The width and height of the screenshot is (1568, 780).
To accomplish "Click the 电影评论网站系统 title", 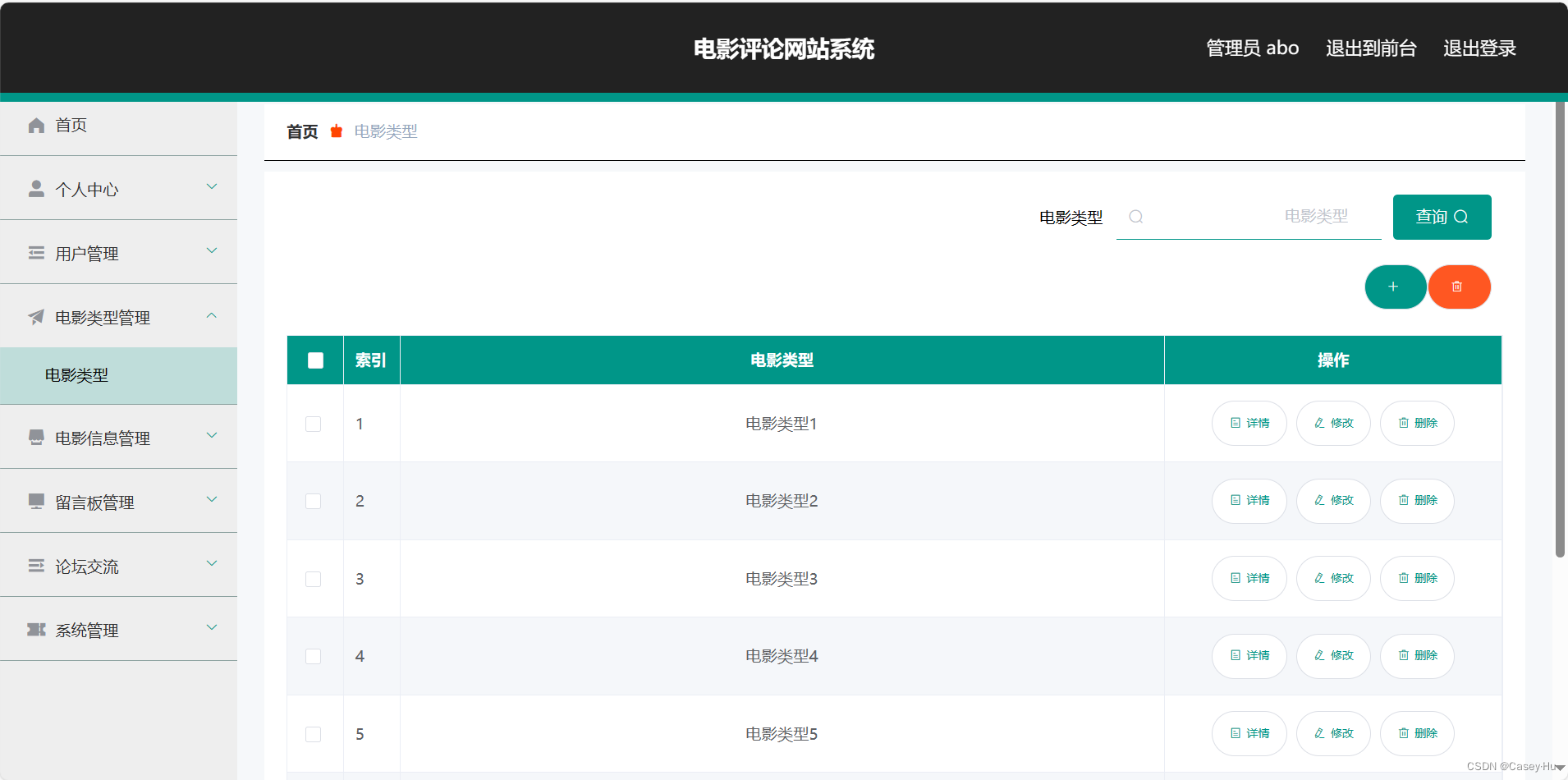I will click(784, 49).
